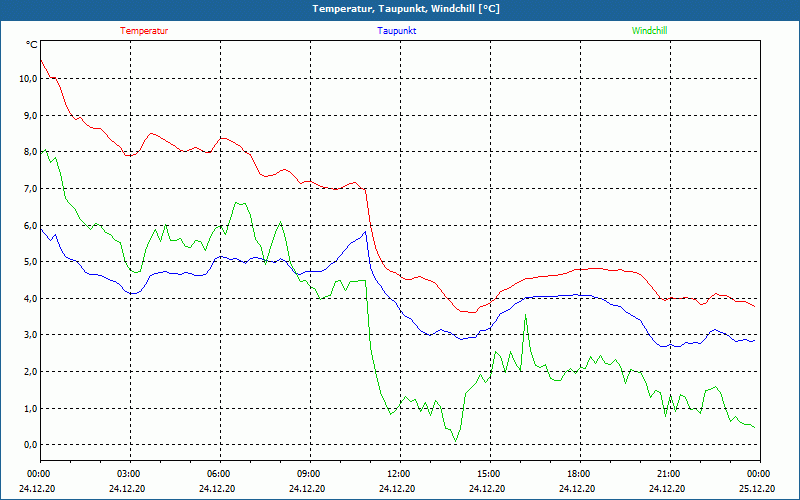Click the 2,0 y-axis value
Screen dimensions: 800x500
[x=30, y=371]
